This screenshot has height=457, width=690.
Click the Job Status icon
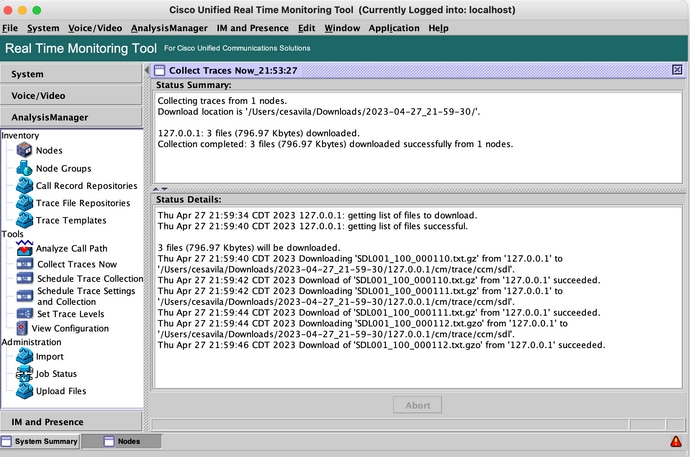pos(24,373)
